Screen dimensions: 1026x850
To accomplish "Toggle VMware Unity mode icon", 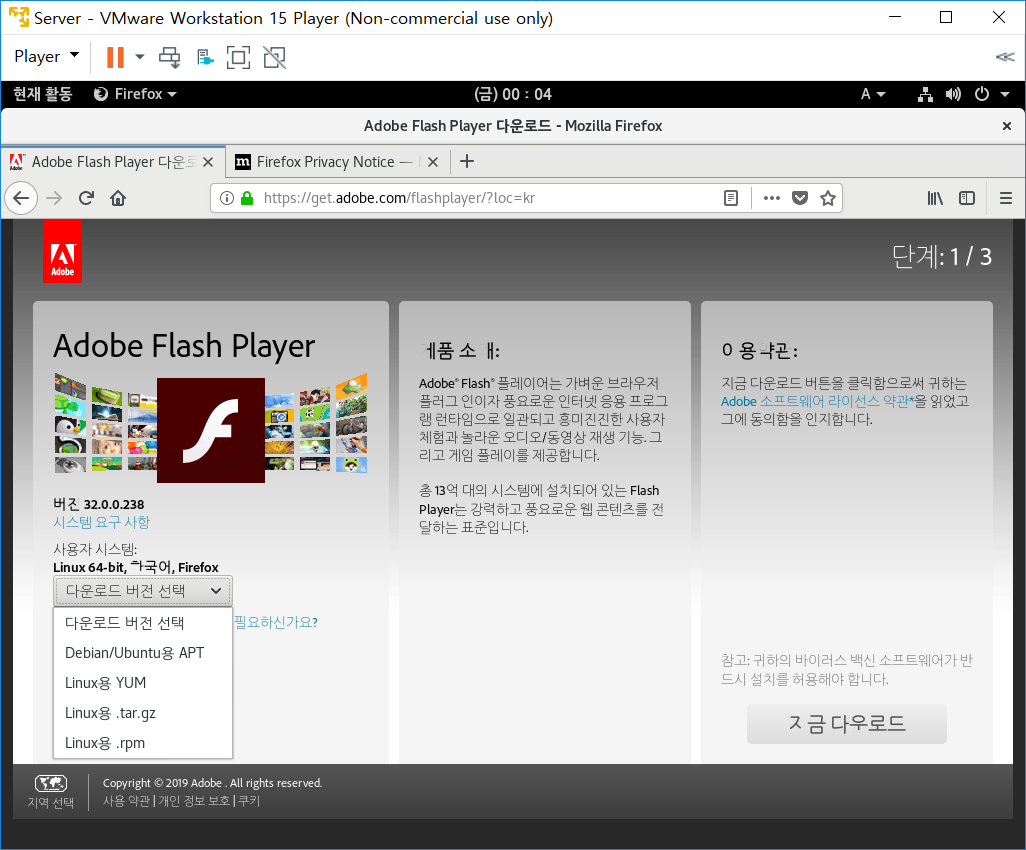I will [x=274, y=58].
